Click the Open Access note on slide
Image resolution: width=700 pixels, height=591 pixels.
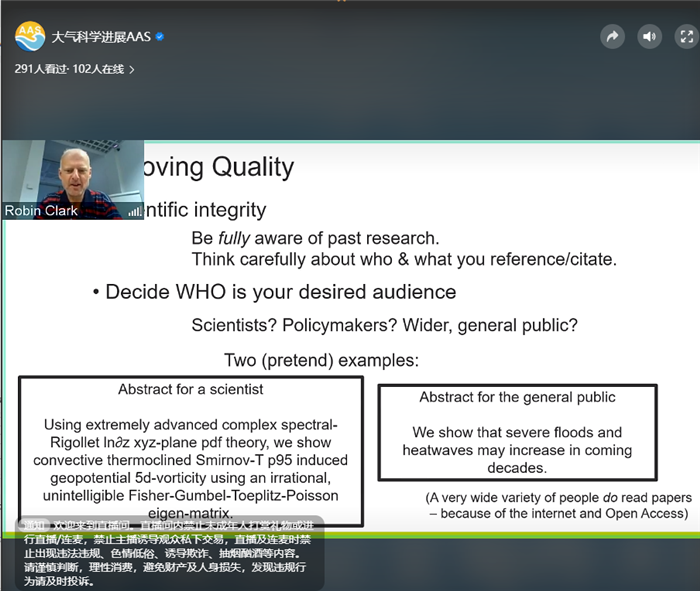coord(557,505)
